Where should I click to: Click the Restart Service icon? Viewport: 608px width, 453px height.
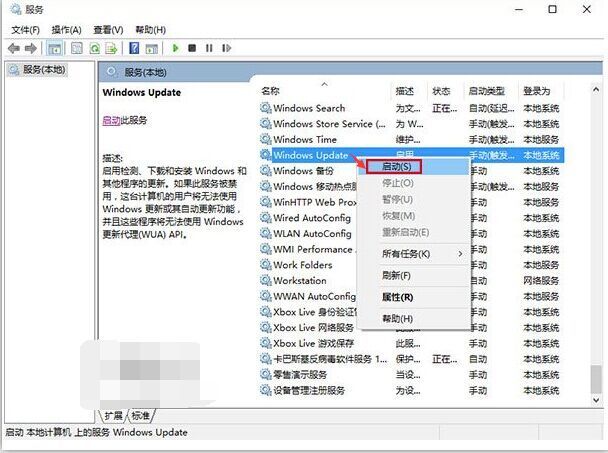226,48
